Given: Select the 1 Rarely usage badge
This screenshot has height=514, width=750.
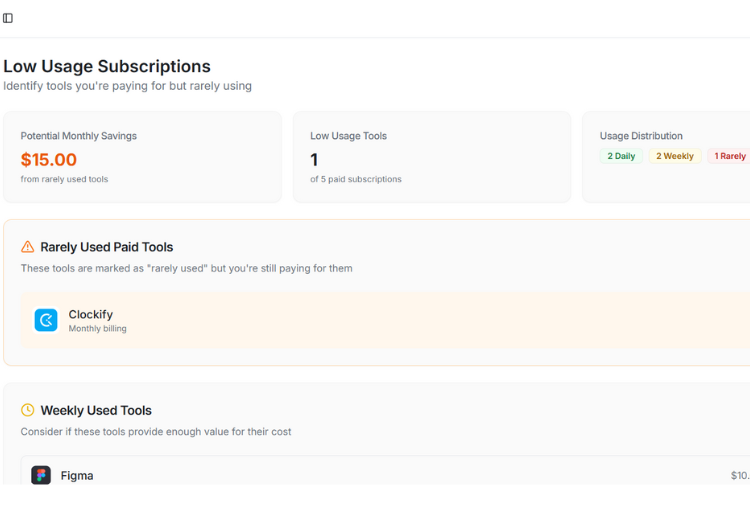Looking at the screenshot, I should (729, 156).
